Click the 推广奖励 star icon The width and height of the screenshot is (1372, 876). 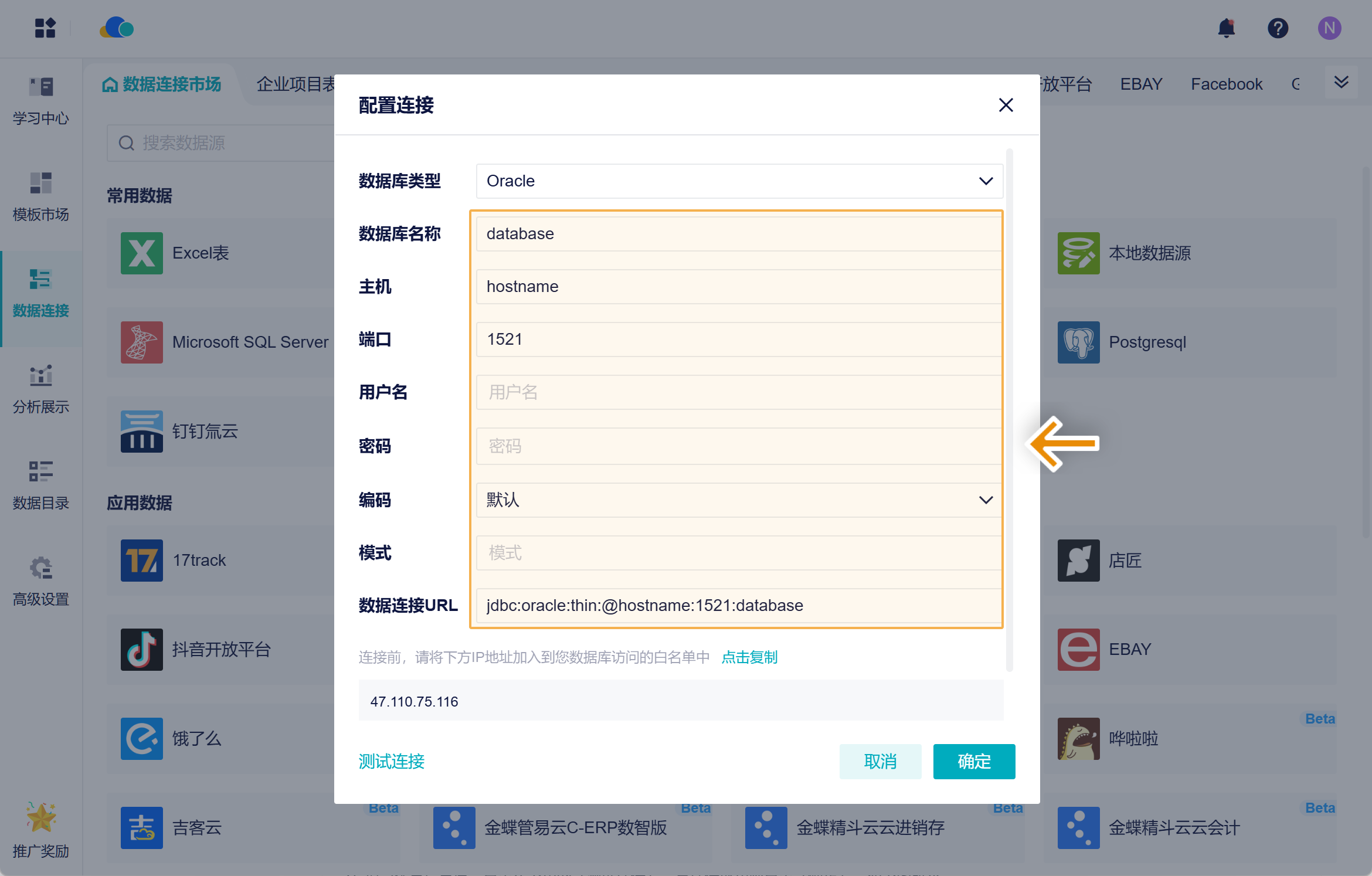pyautogui.click(x=41, y=817)
